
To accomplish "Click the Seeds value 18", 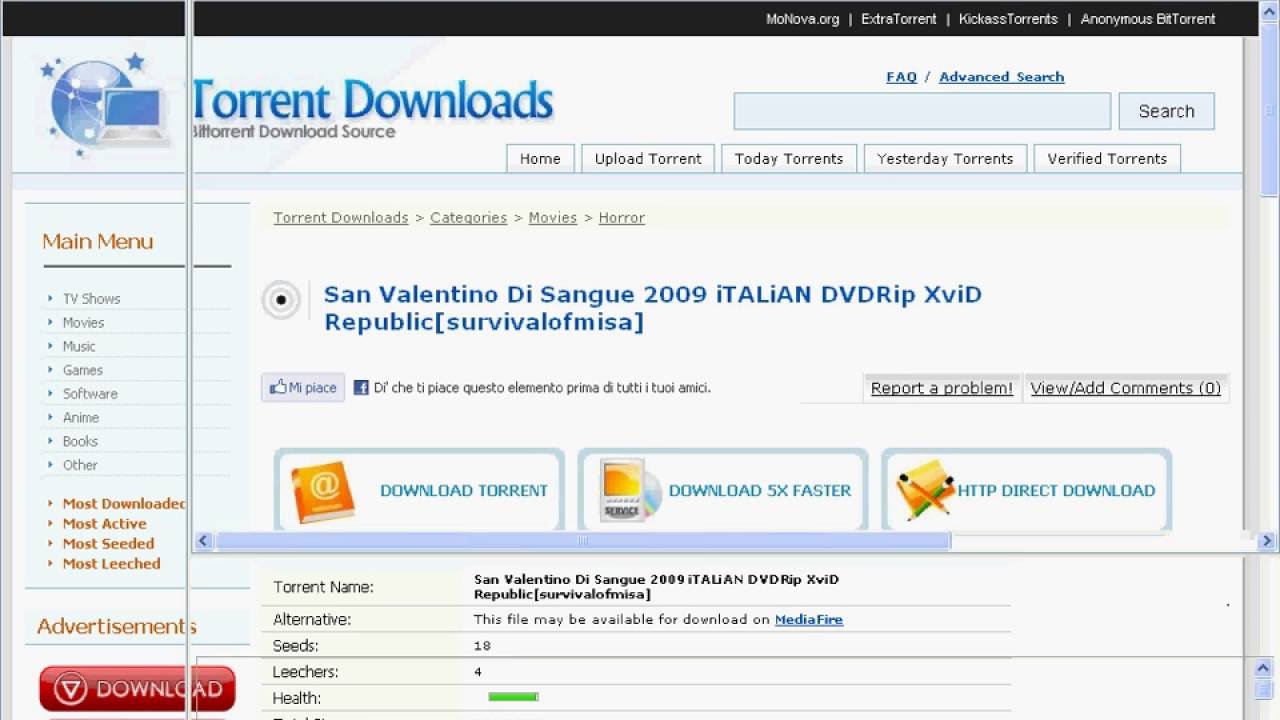I will (x=482, y=646).
